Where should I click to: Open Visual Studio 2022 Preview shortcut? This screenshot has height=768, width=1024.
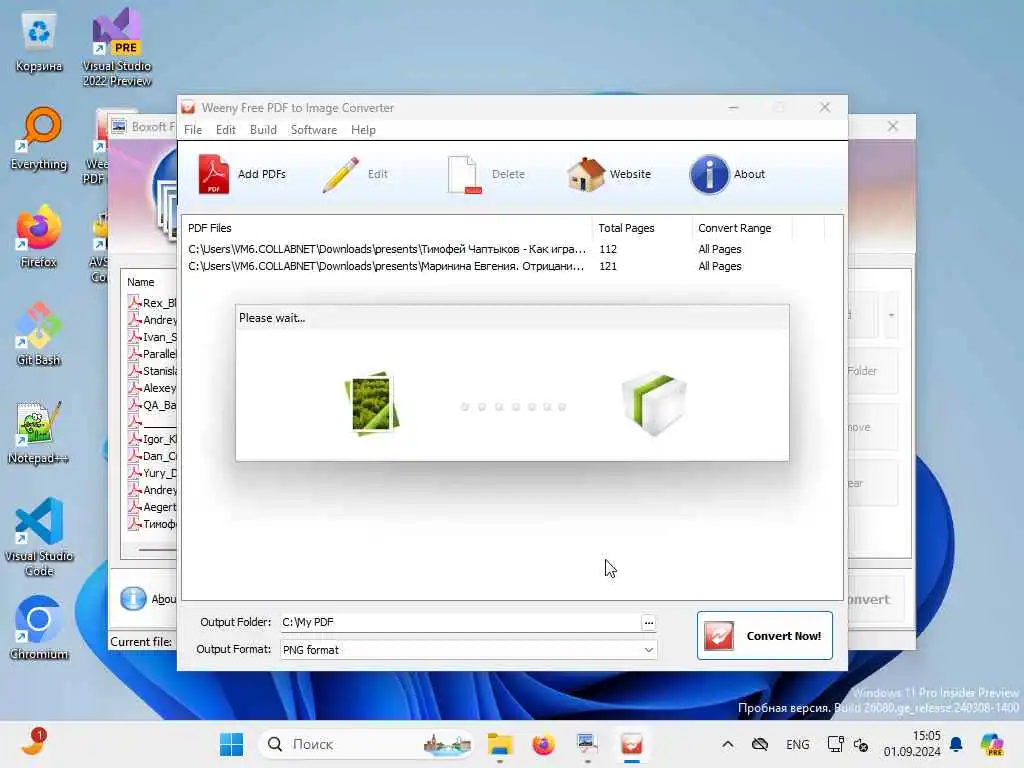[x=117, y=47]
